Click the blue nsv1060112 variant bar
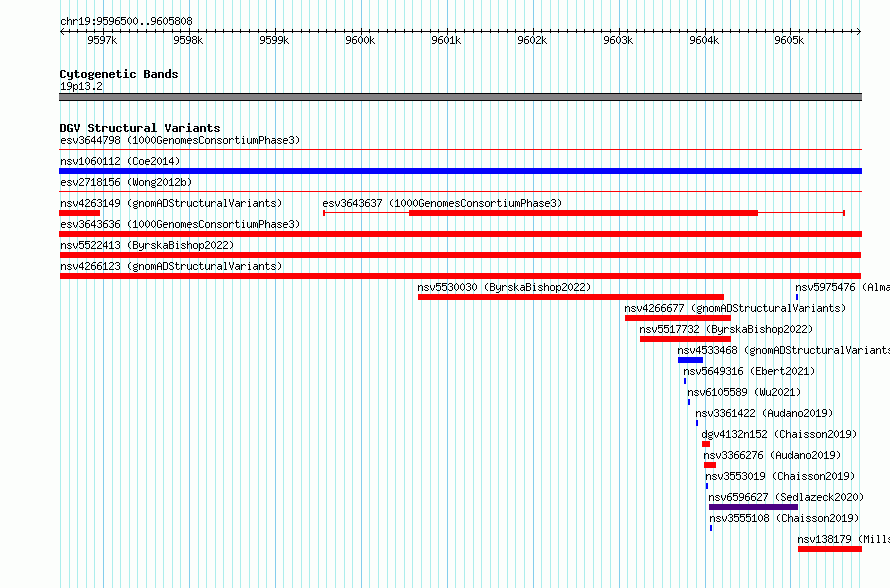Screen dimensions: 890x588 [460, 171]
